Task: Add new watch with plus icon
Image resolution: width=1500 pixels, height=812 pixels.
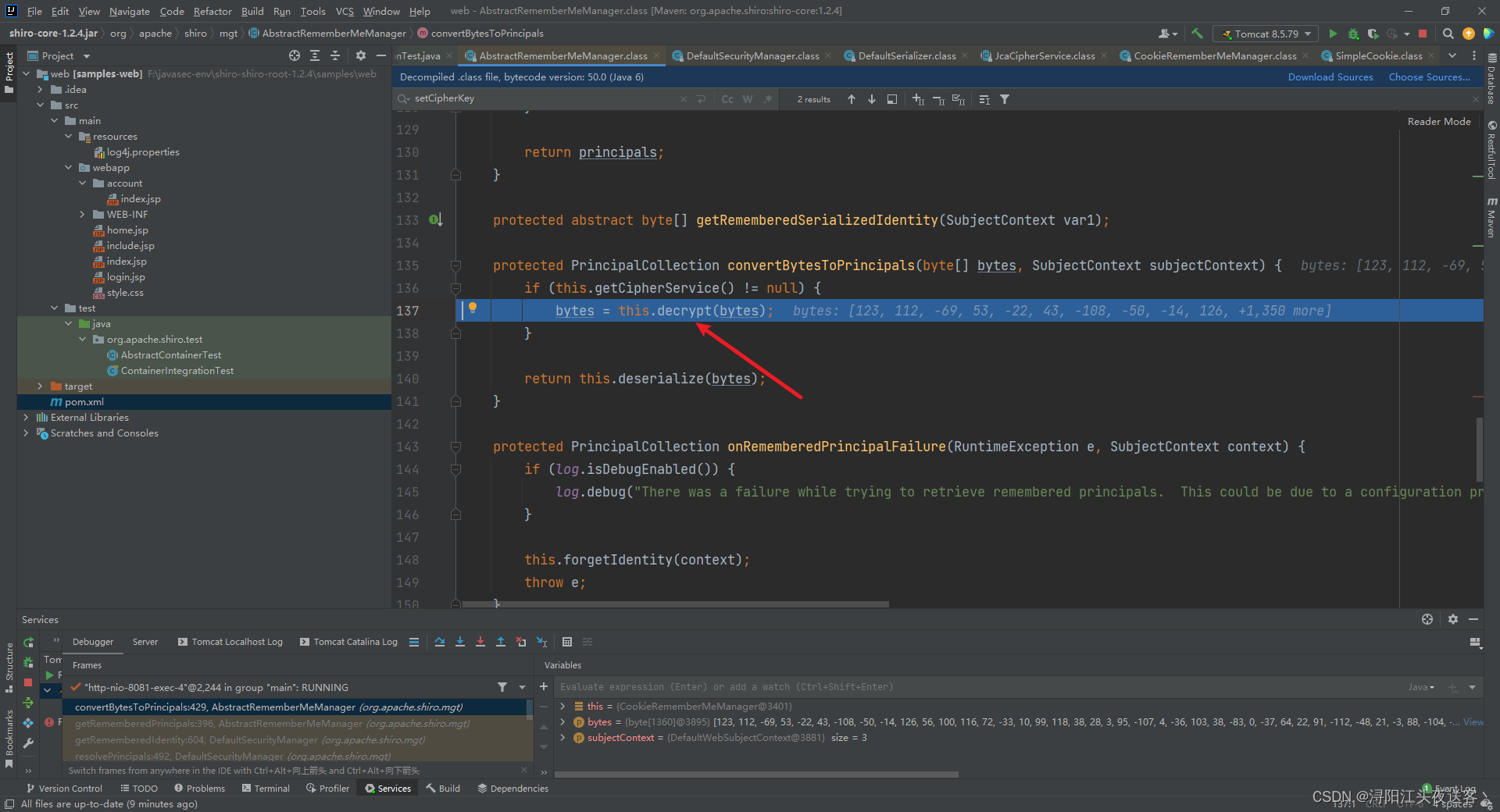Action: click(x=544, y=687)
